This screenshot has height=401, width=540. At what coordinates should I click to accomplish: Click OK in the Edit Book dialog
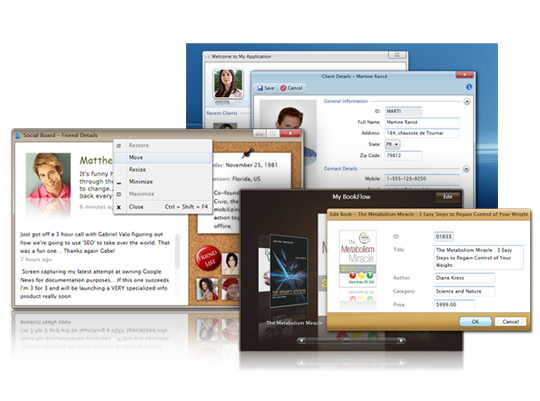click(x=475, y=321)
